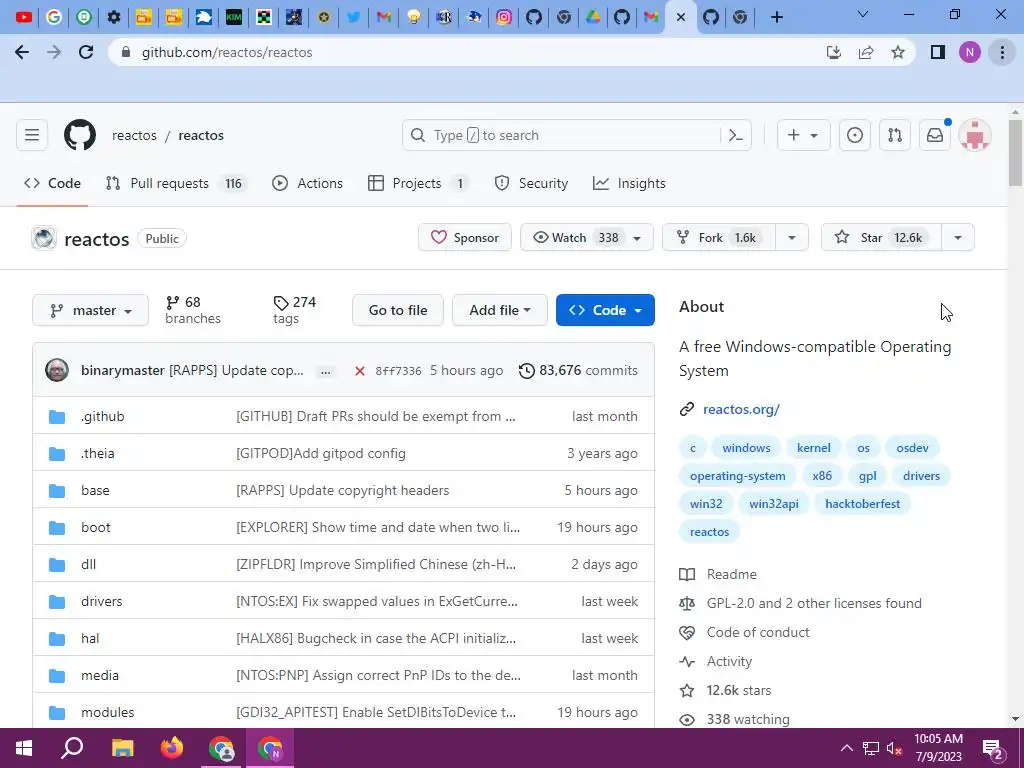Open the GitHub hamburger navigation menu
This screenshot has width=1024, height=768.
click(32, 135)
